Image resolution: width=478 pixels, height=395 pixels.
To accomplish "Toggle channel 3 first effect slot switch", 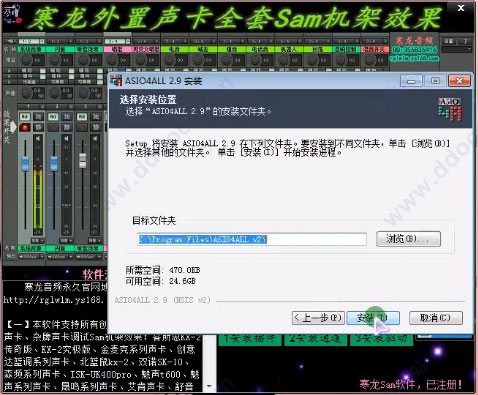I will [x=100, y=71].
